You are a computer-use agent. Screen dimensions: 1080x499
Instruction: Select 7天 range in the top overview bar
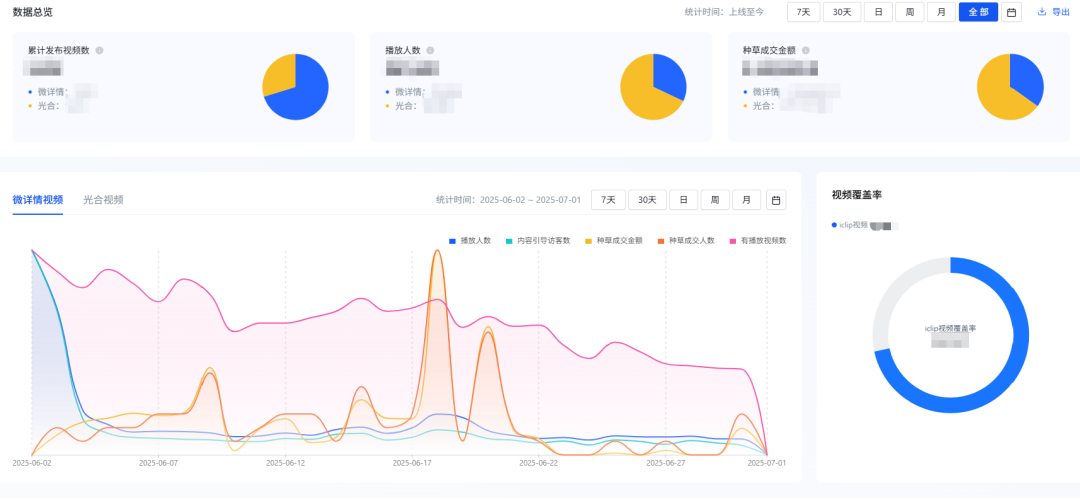click(804, 12)
